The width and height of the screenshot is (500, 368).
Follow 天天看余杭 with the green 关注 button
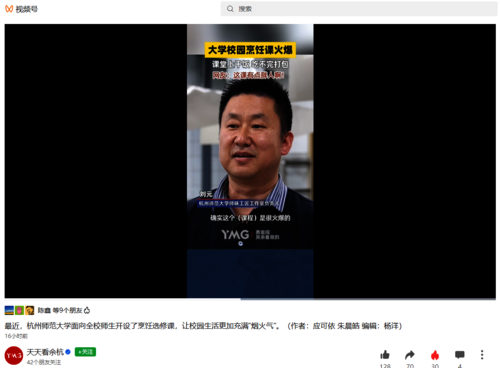85,352
